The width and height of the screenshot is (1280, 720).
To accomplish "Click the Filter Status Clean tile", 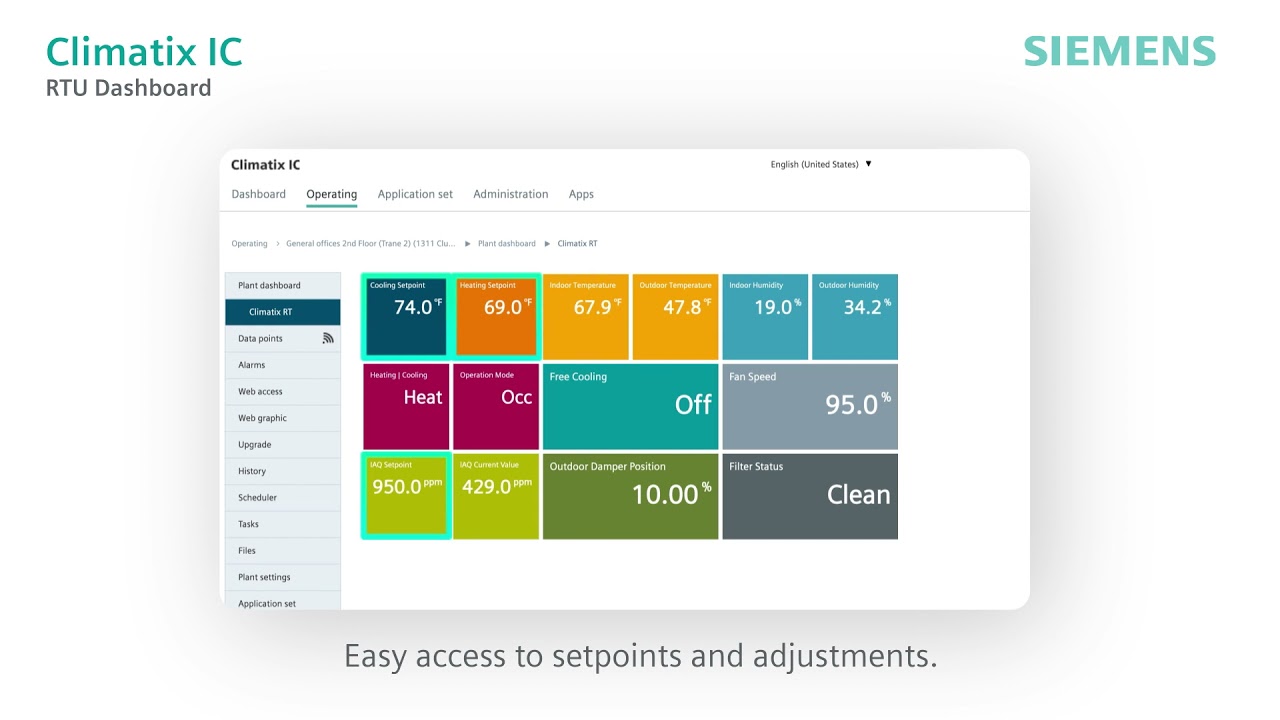I will pyautogui.click(x=810, y=496).
